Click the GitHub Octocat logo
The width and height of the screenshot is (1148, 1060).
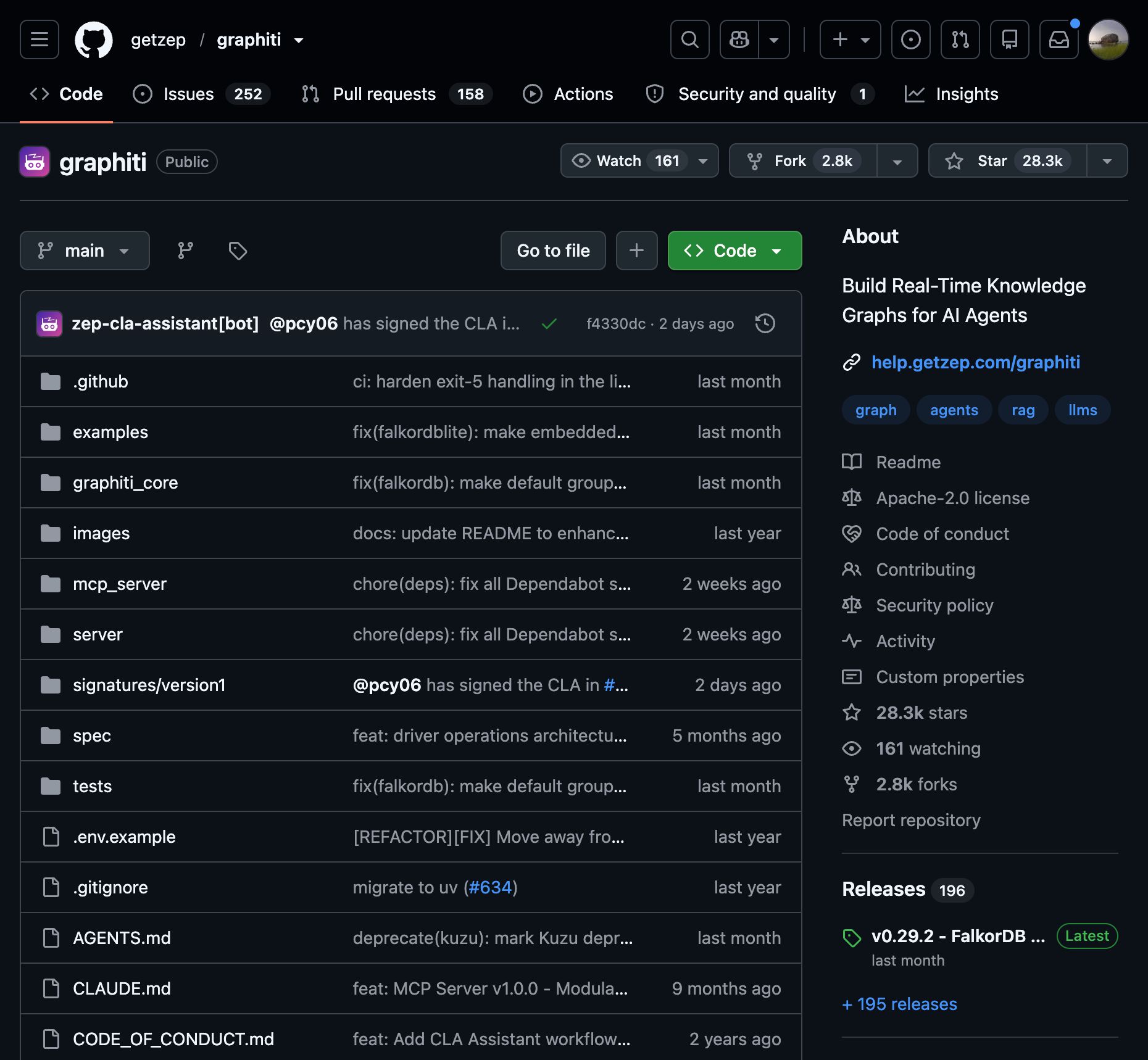coord(94,39)
